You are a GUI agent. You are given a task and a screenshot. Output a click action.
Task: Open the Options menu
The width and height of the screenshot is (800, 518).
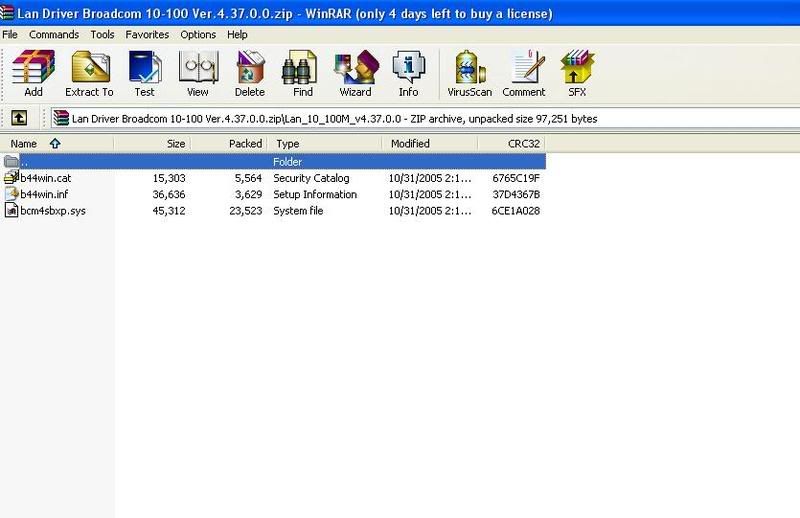[198, 35]
